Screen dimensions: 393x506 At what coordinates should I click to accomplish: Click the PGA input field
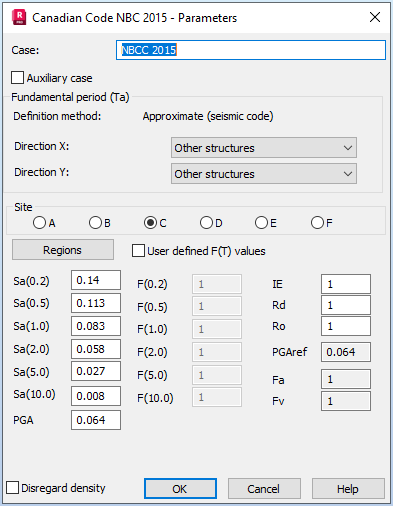pyautogui.click(x=96, y=420)
